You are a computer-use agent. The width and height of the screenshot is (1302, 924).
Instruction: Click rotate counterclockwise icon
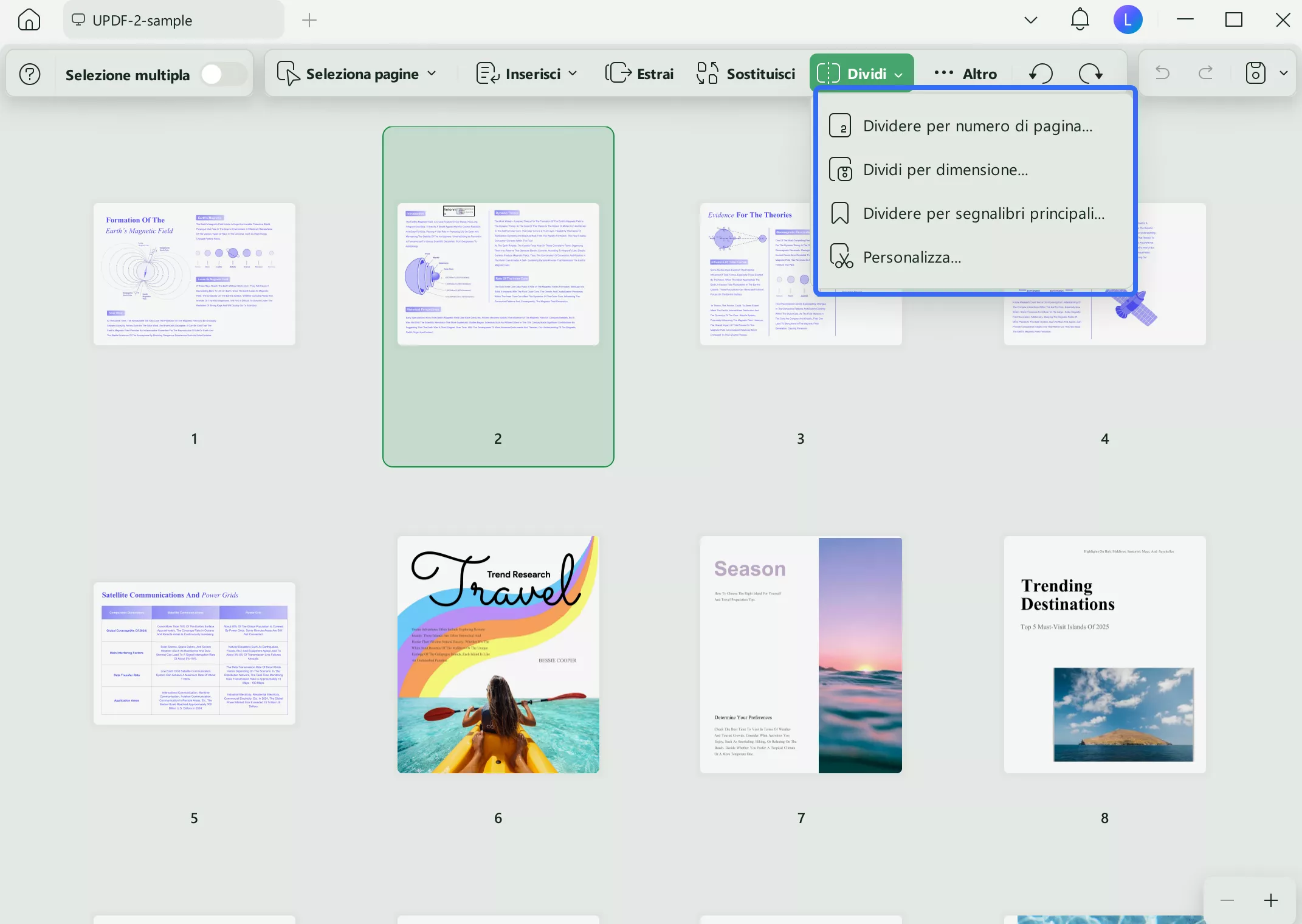1041,74
